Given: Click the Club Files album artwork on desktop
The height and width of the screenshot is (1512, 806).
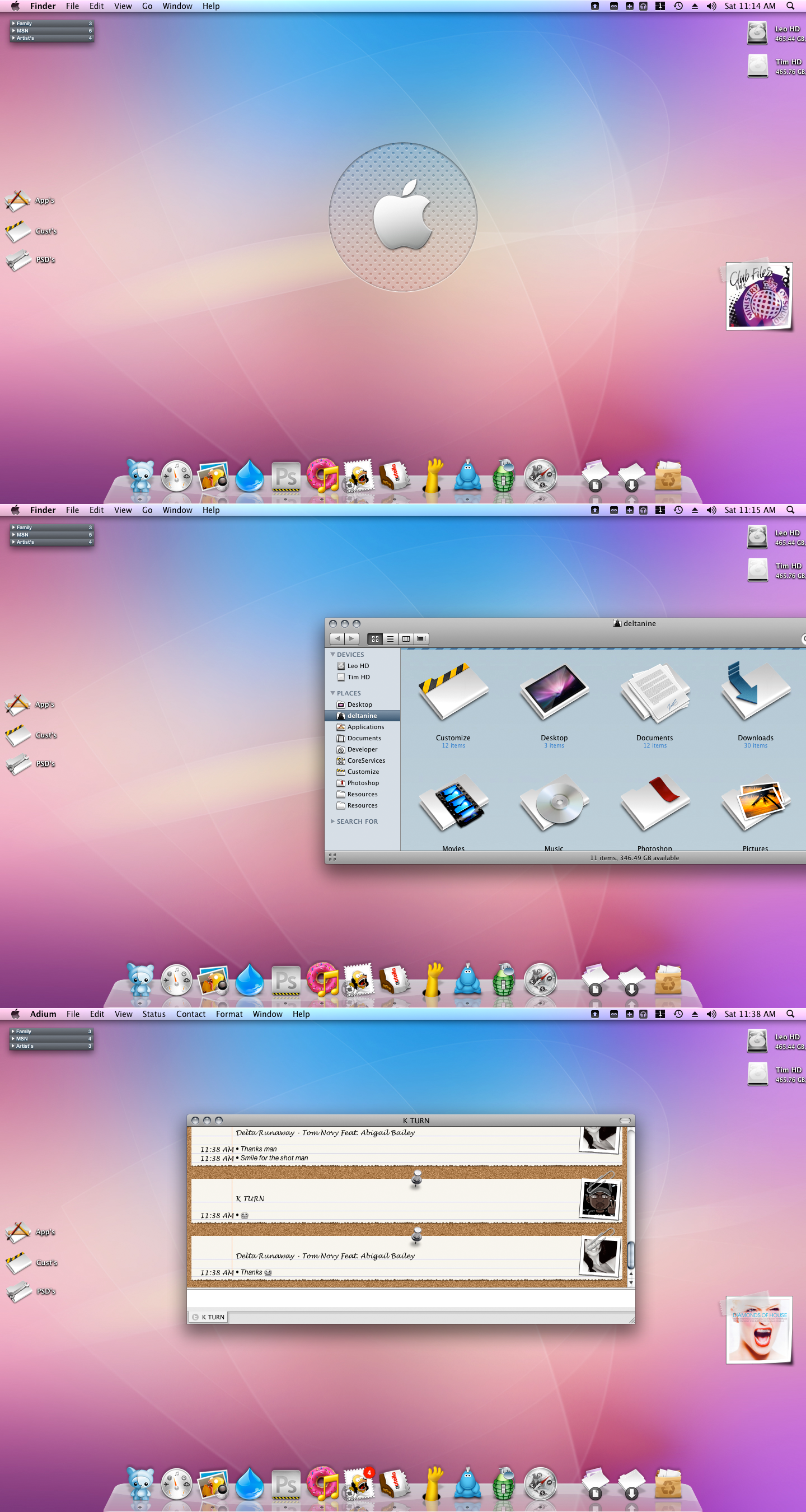Looking at the screenshot, I should [x=758, y=296].
